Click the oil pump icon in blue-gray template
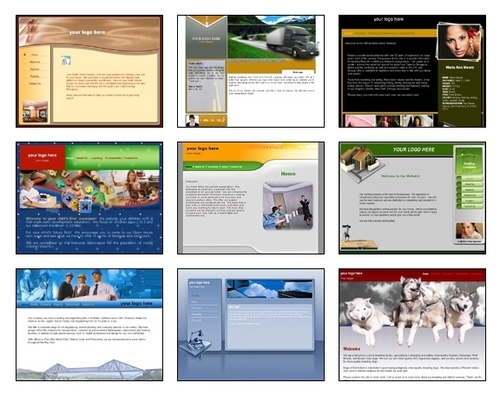 click(x=196, y=343)
